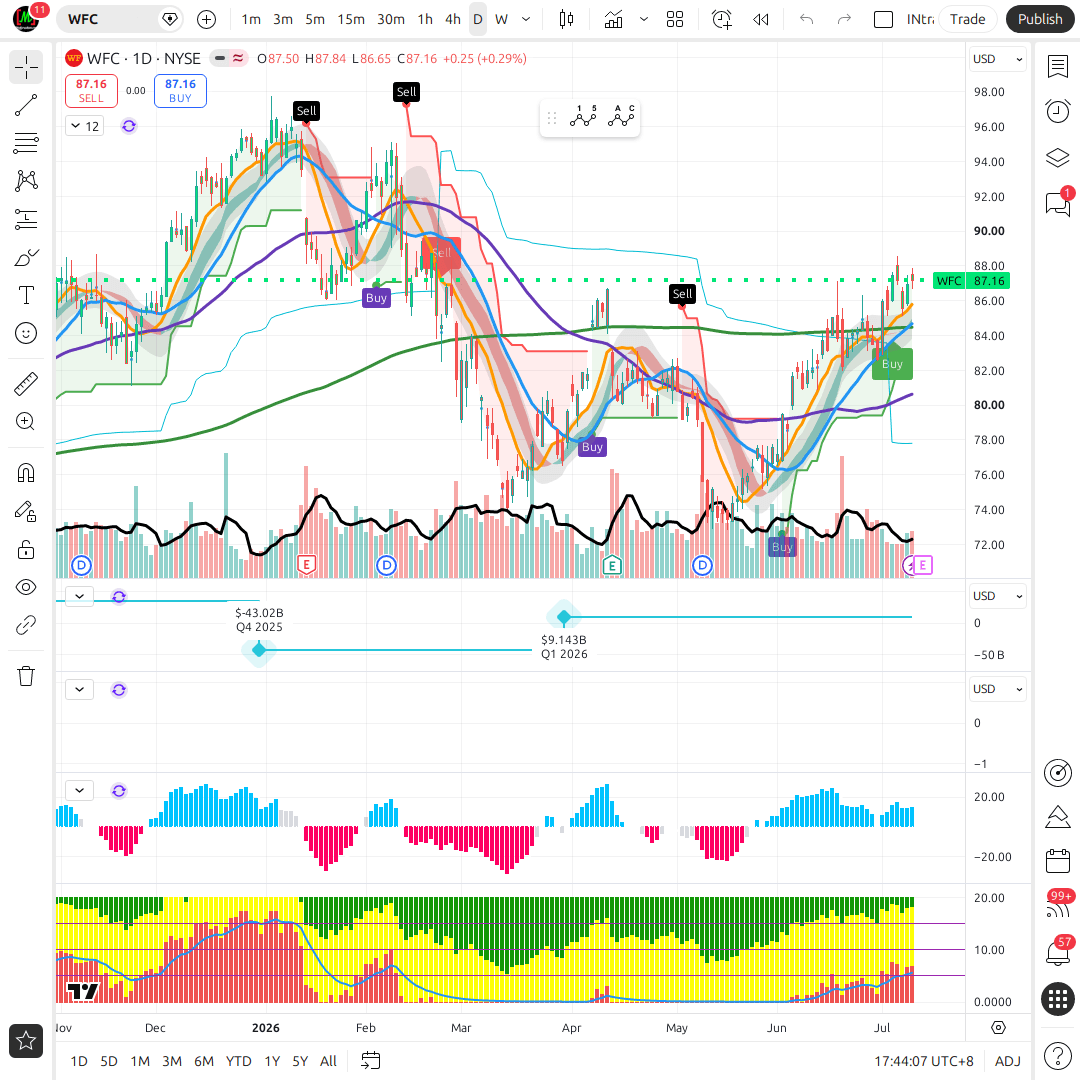Click the Publish button
The width and height of the screenshot is (1080, 1080).
[1040, 19]
